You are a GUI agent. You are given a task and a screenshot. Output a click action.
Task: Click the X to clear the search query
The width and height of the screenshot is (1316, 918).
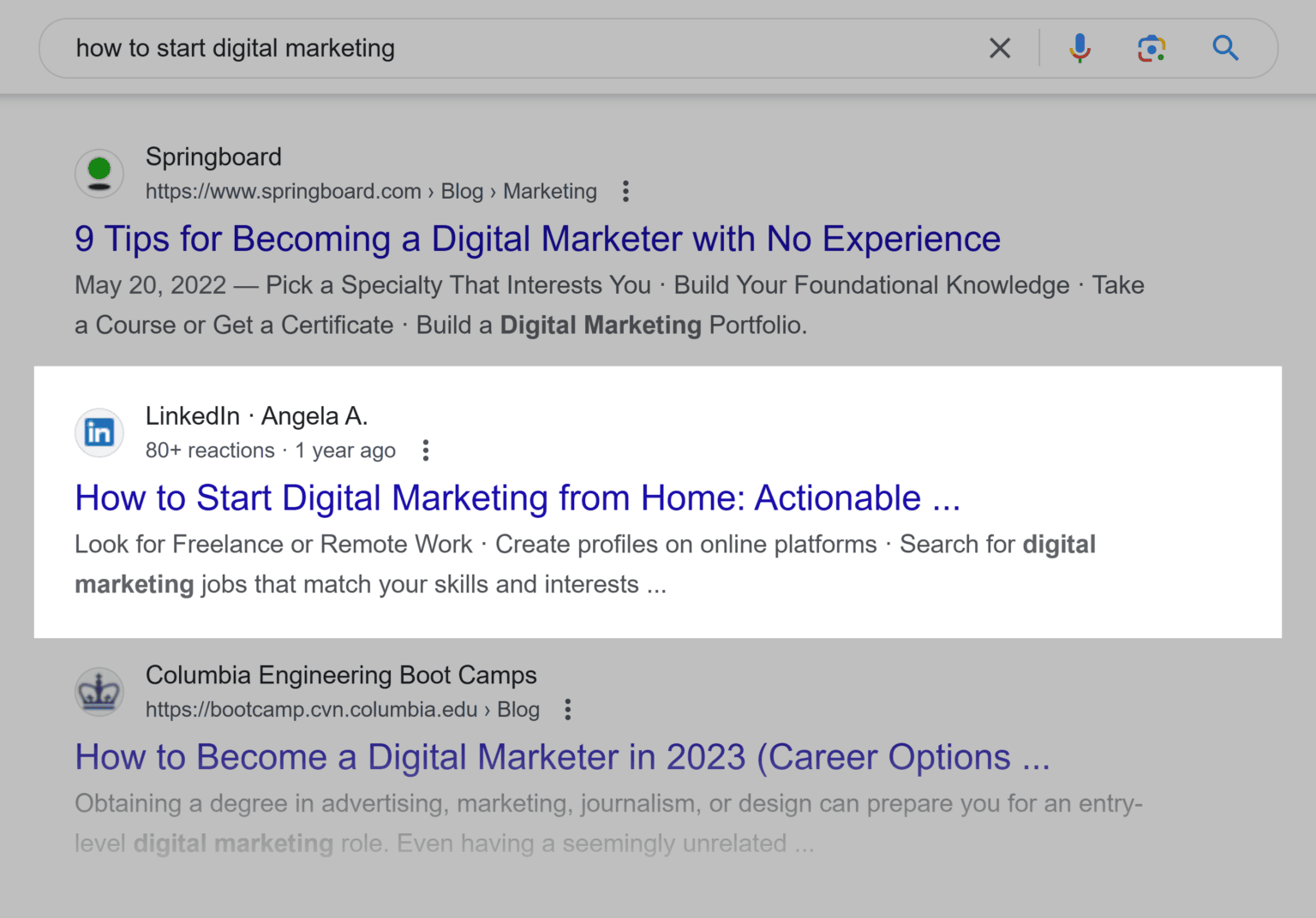999,48
